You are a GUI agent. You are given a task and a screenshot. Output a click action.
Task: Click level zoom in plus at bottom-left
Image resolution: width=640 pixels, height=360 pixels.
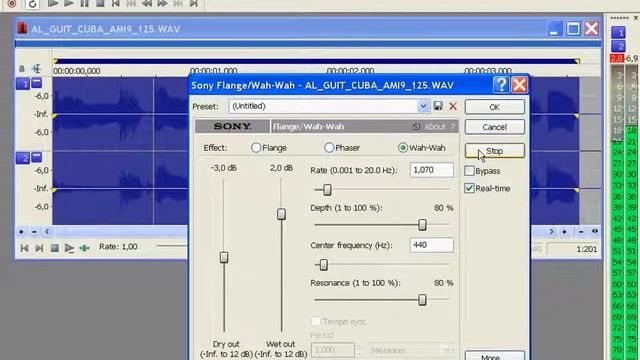(21, 232)
